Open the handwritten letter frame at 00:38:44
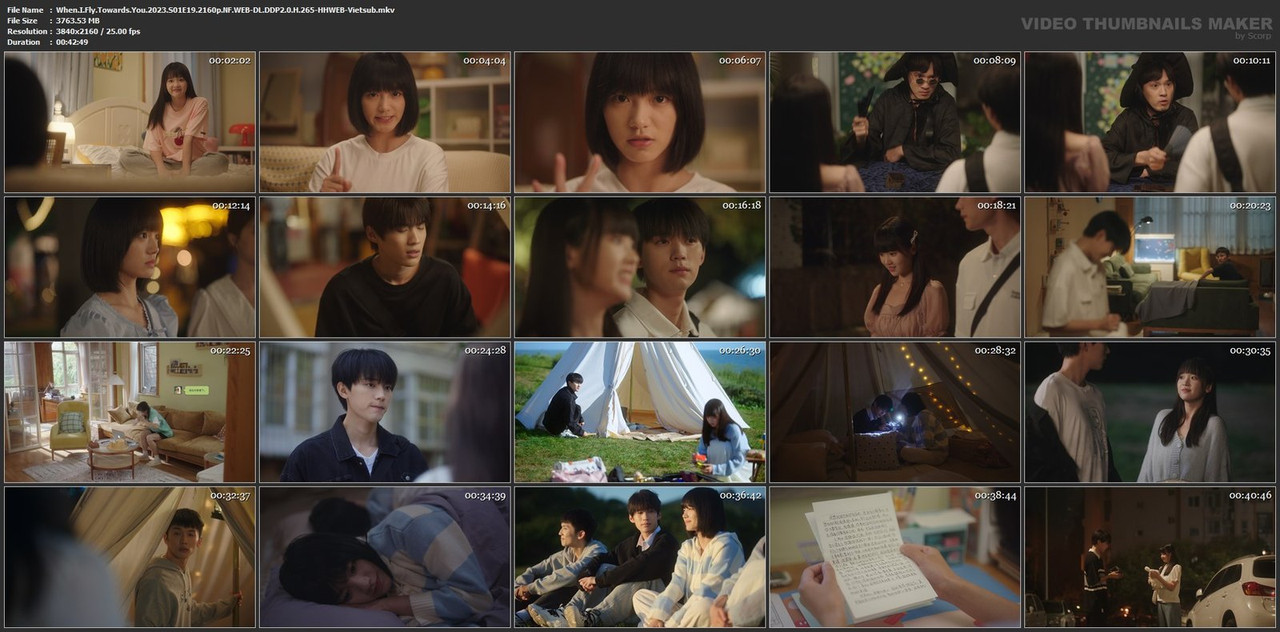 click(895, 557)
